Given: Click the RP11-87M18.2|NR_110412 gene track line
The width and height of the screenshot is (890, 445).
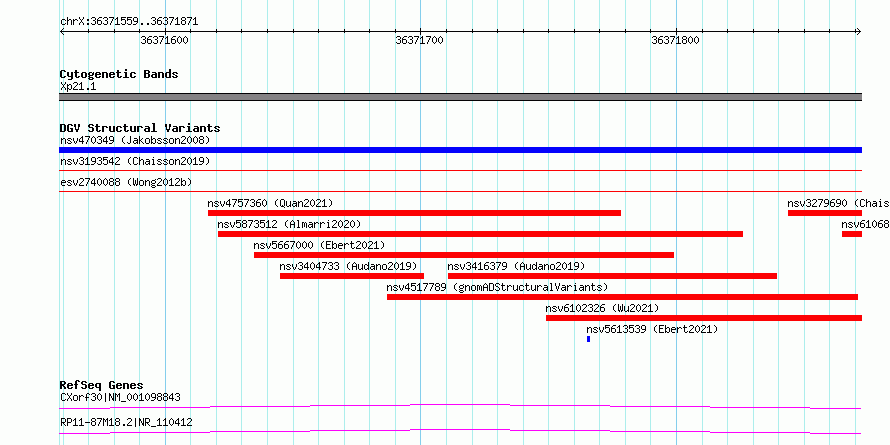Looking at the screenshot, I should (460, 431).
